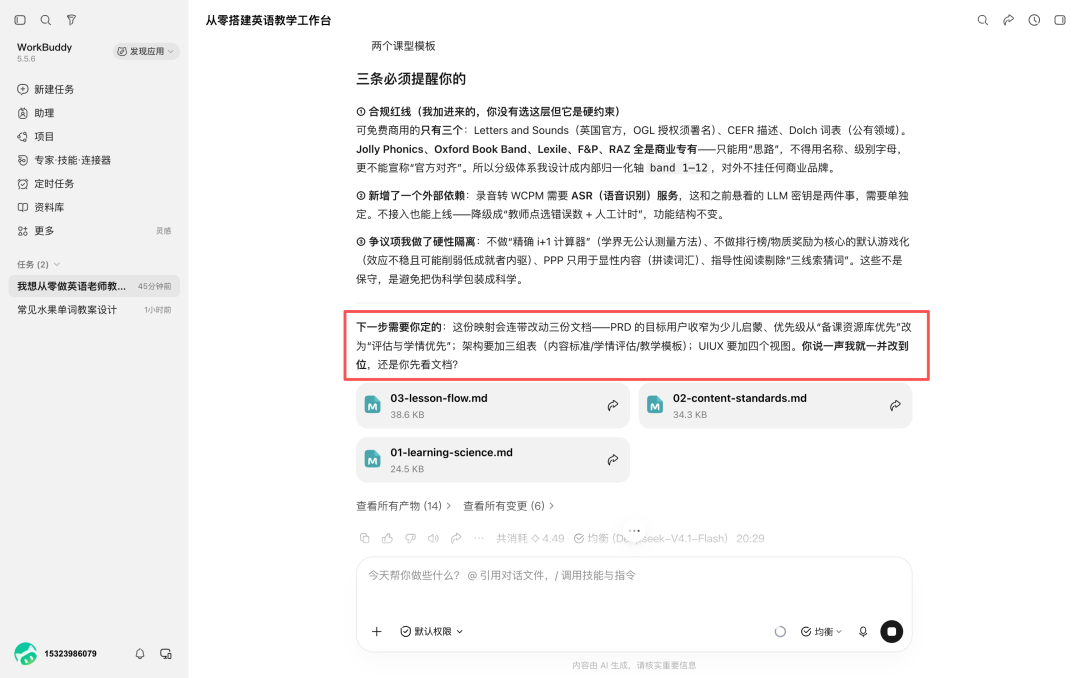Click the filter funnel icon in sidebar
The image size is (1080, 678).
71,20
